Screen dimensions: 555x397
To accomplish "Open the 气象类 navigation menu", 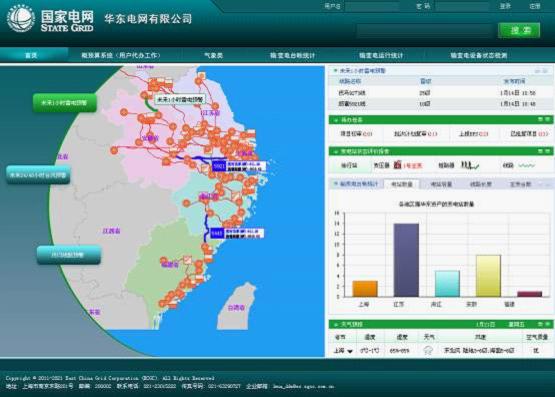I will pos(213,55).
